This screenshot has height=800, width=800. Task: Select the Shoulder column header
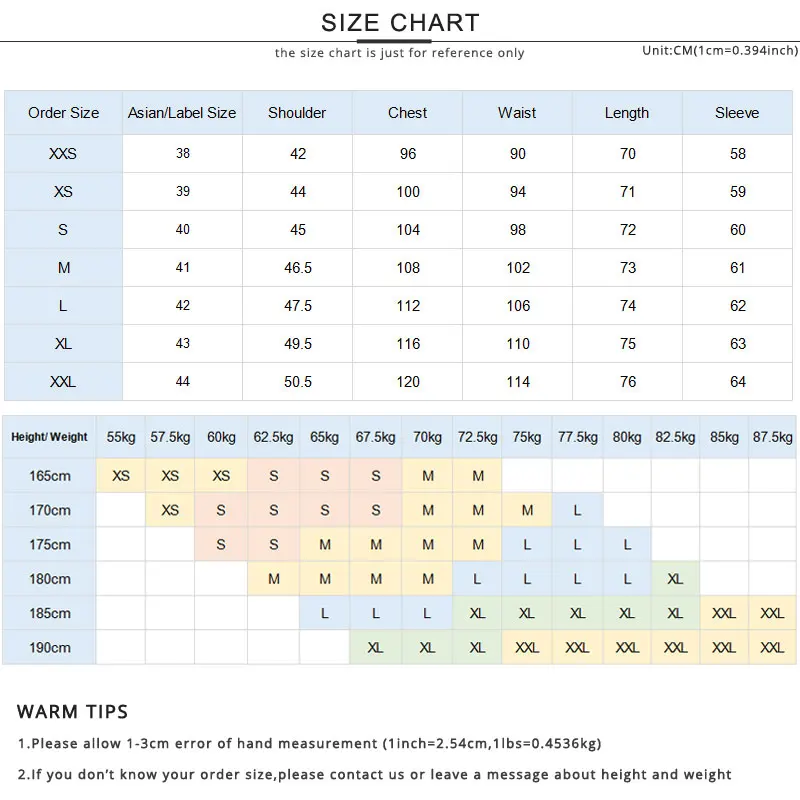click(x=297, y=113)
